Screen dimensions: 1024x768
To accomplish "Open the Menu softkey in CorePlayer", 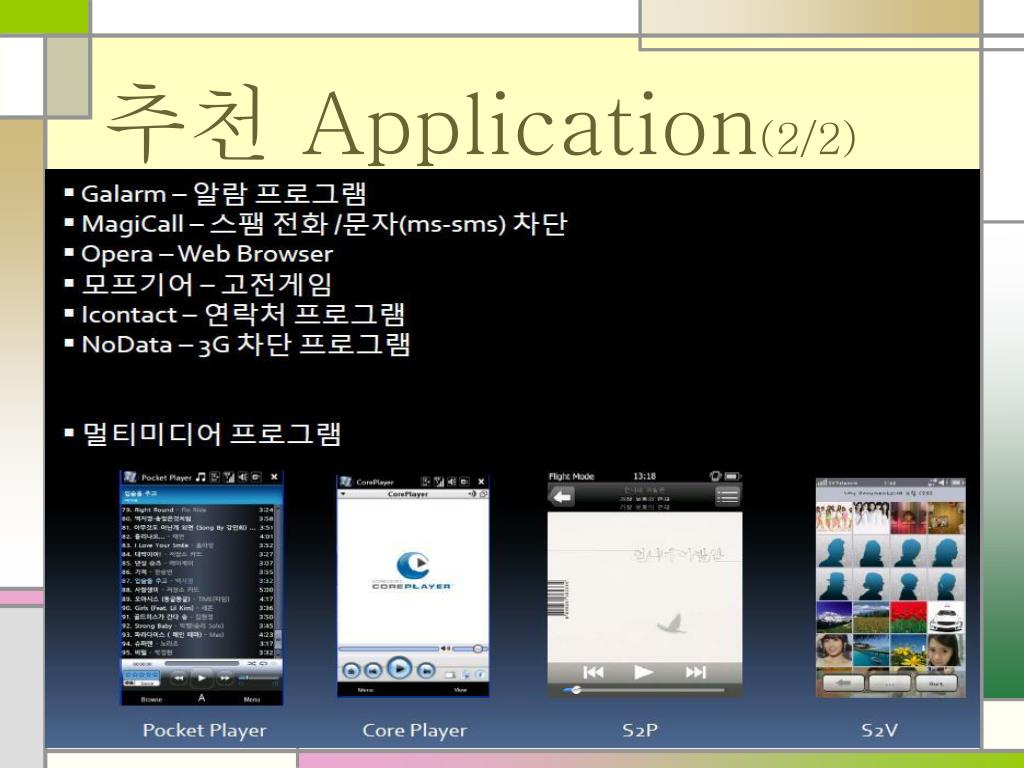I will tap(366, 690).
